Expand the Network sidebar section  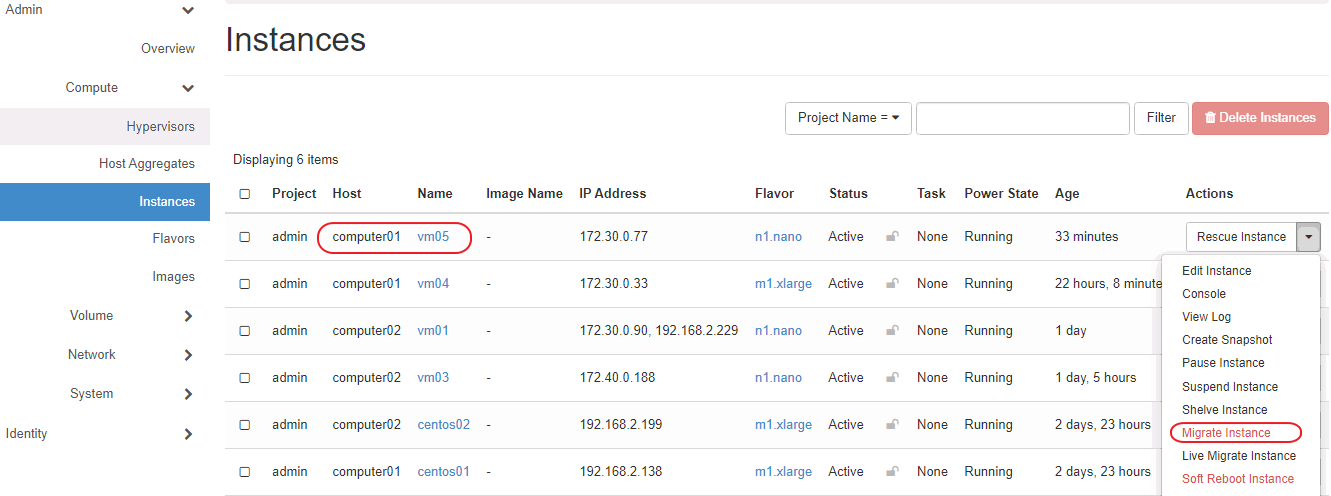click(x=188, y=355)
